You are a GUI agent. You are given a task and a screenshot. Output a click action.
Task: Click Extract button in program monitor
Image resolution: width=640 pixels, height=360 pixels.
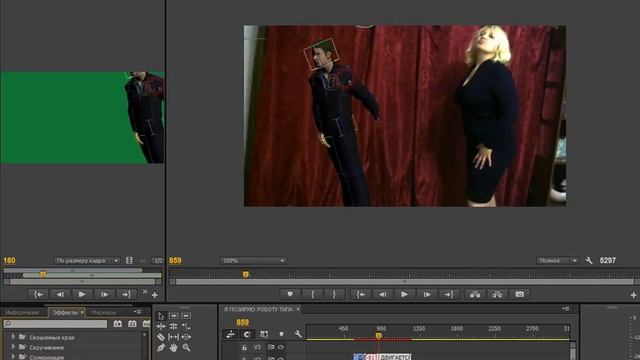coord(497,294)
